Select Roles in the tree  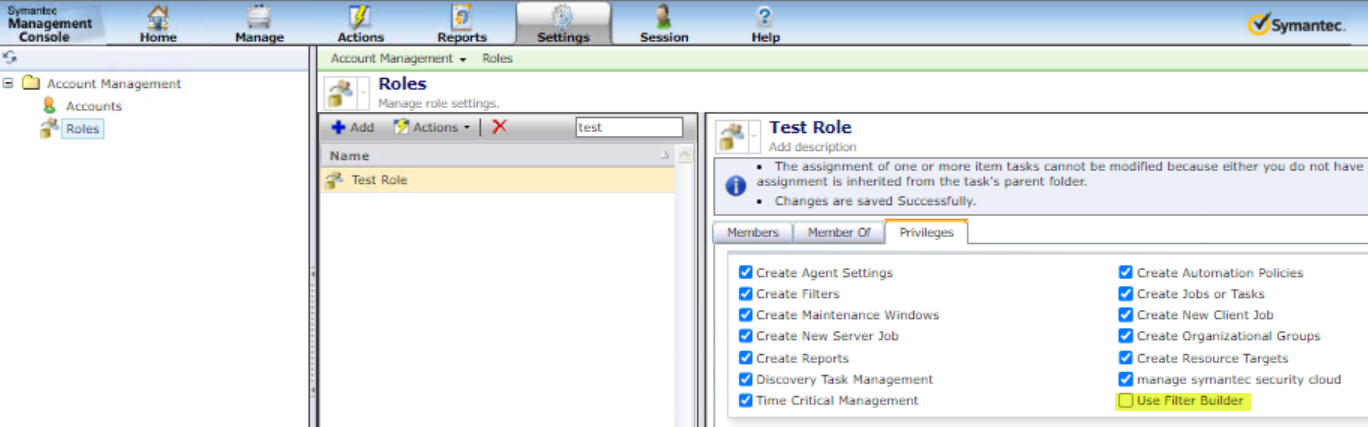[x=82, y=129]
